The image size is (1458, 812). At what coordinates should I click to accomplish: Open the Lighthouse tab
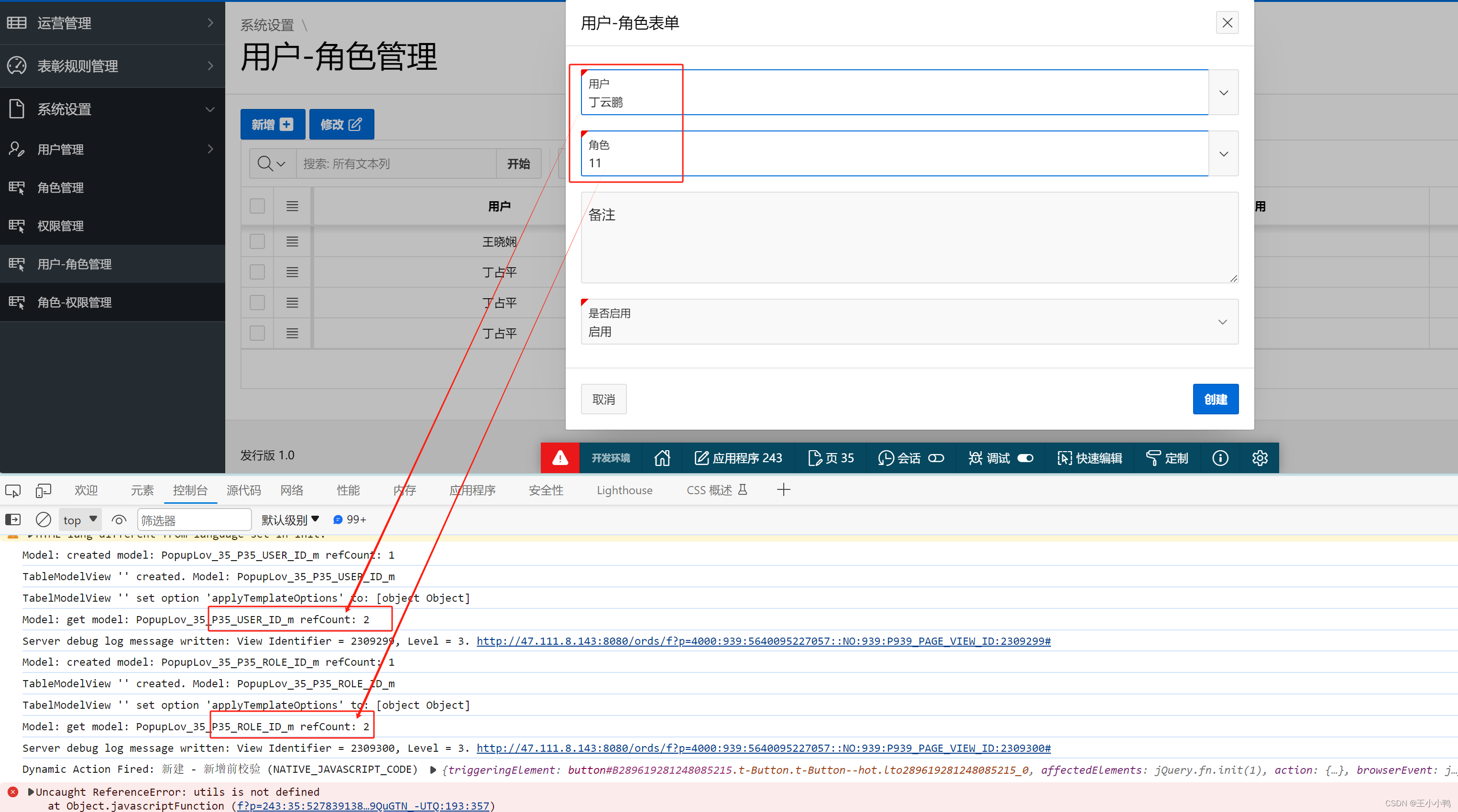click(625, 490)
